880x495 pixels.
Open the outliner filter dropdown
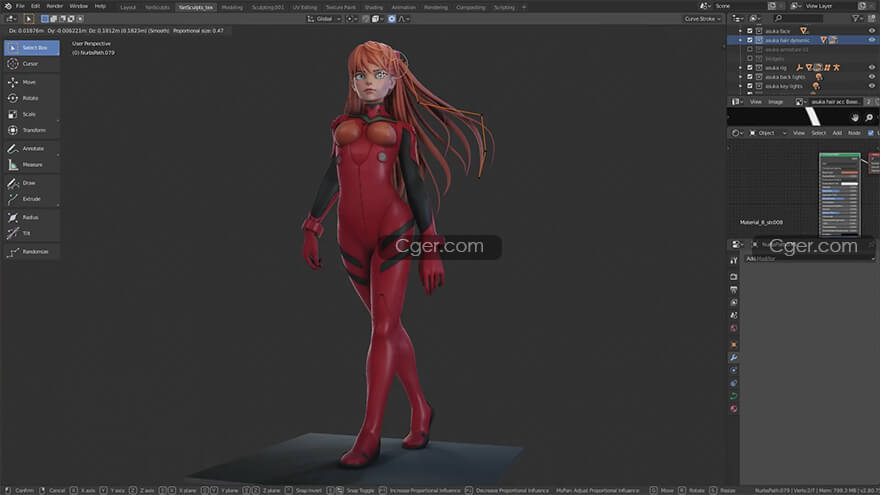858,19
